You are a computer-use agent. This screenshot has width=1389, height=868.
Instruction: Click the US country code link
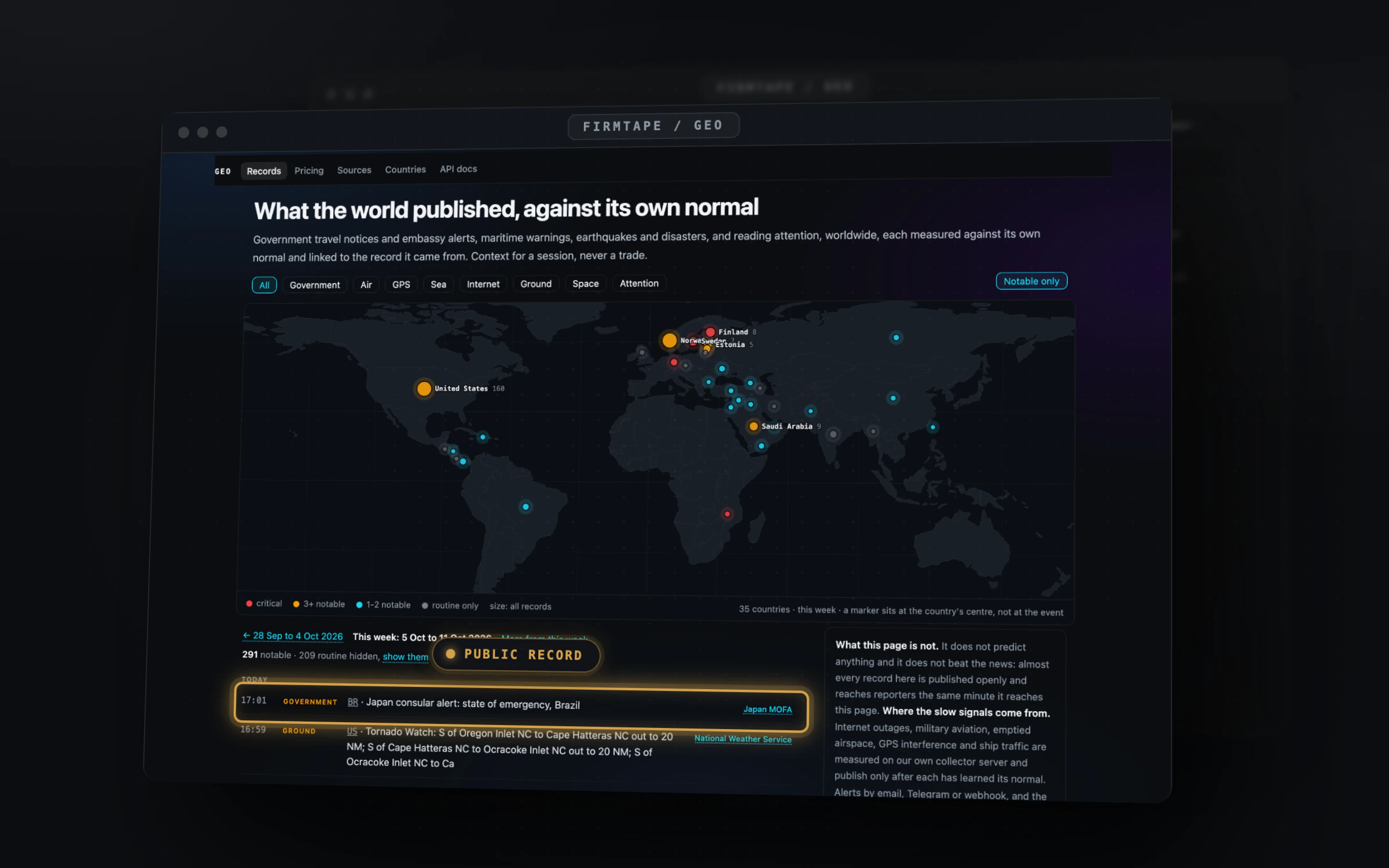coord(352,731)
